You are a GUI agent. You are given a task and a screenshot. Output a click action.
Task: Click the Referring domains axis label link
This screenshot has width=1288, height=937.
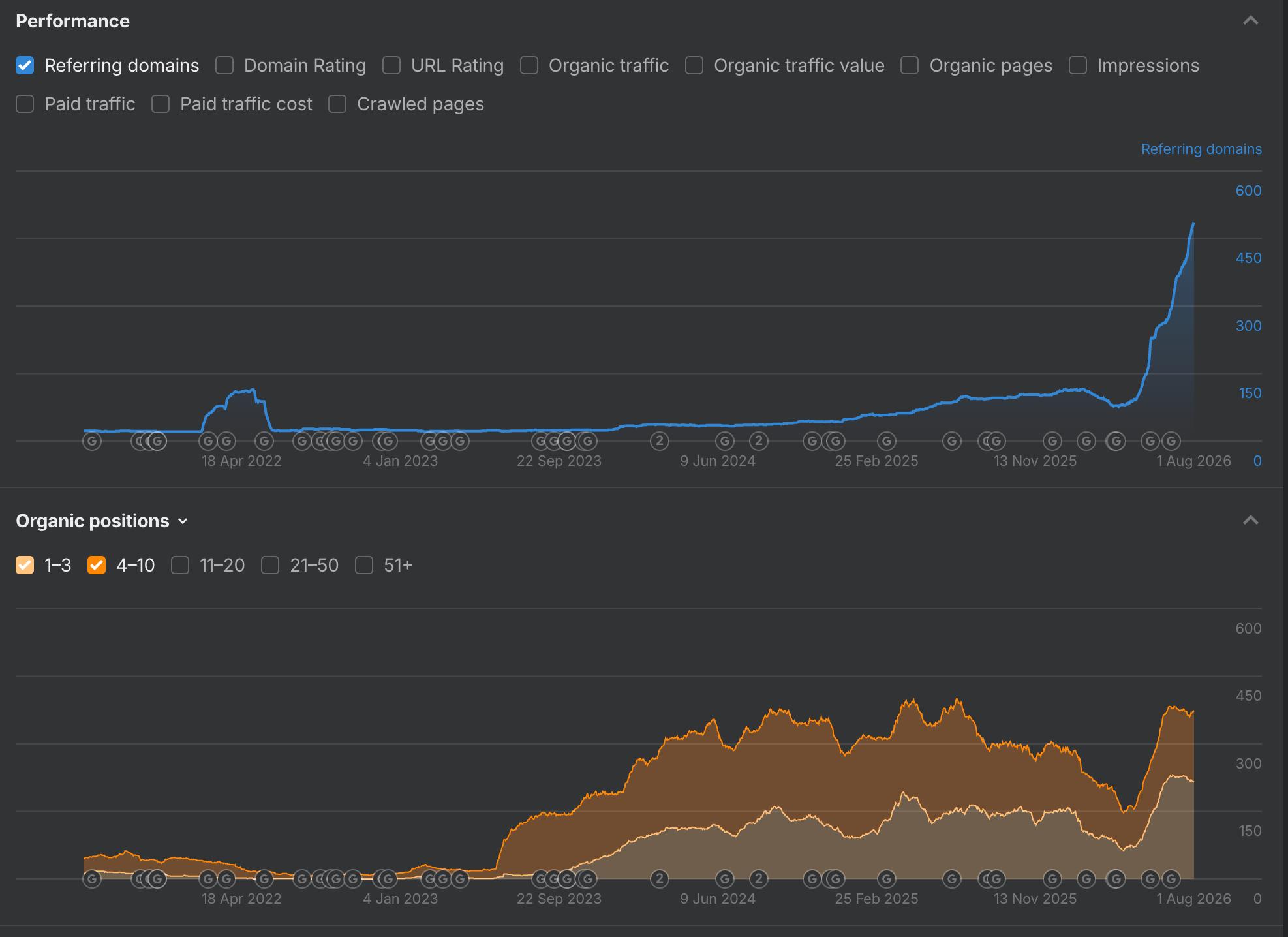(1201, 149)
